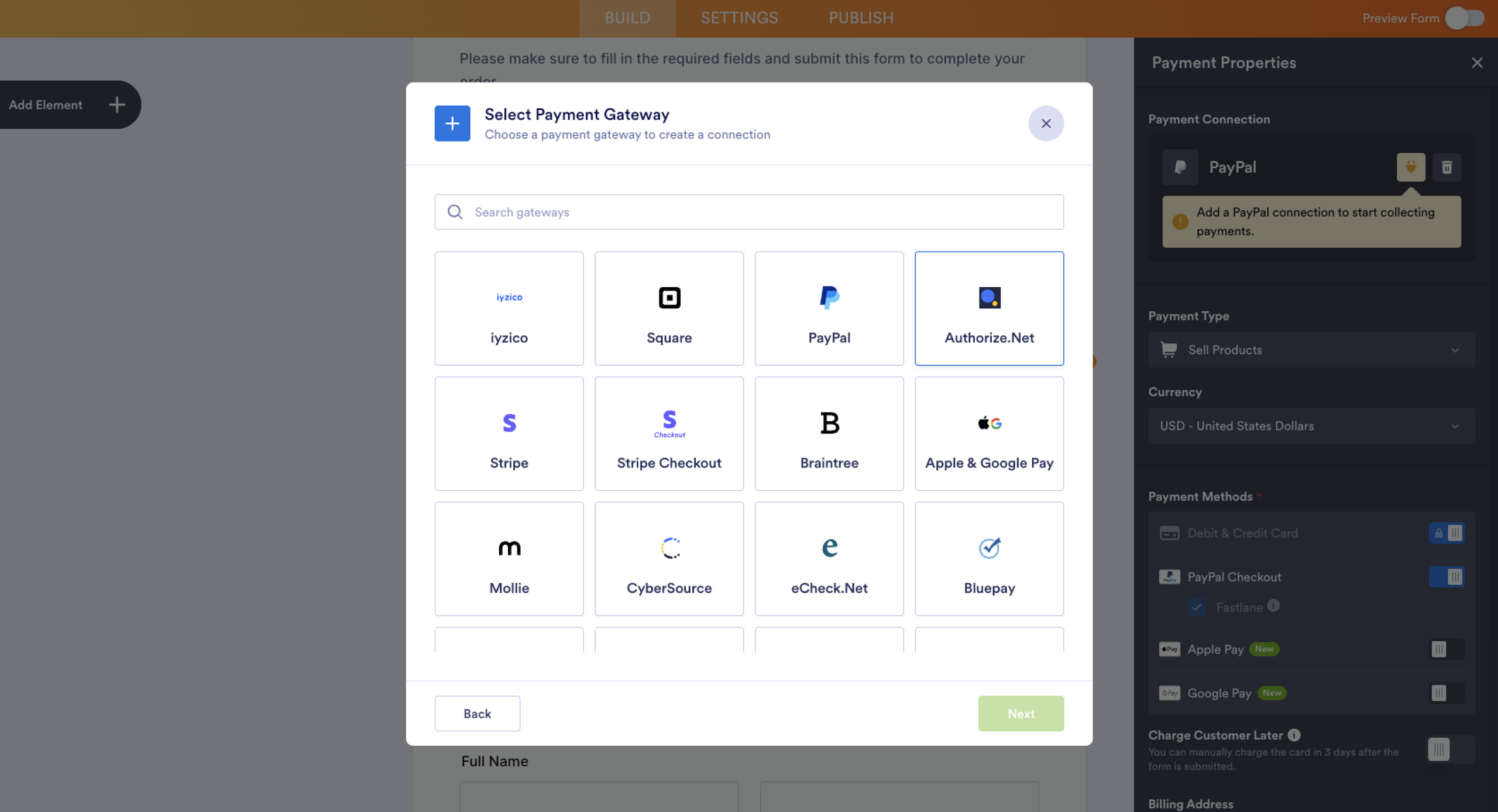Close the Select Payment Gateway dialog
This screenshot has width=1498, height=812.
[x=1046, y=123]
